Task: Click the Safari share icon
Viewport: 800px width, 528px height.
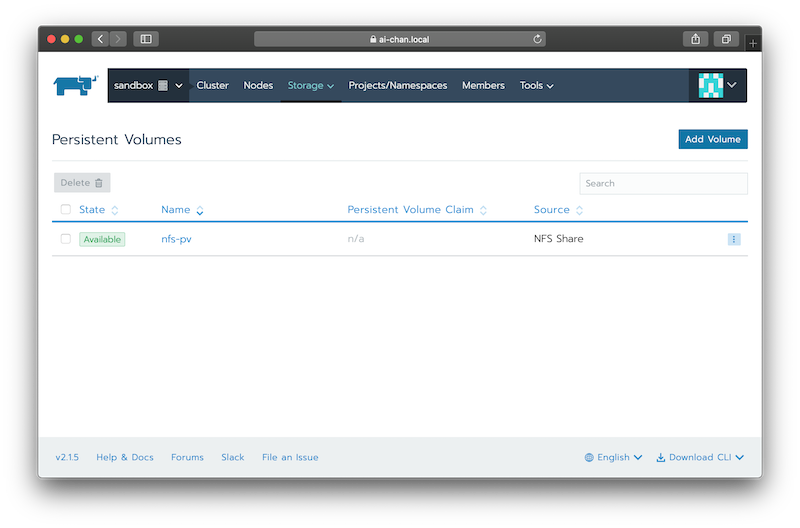Action: [695, 39]
